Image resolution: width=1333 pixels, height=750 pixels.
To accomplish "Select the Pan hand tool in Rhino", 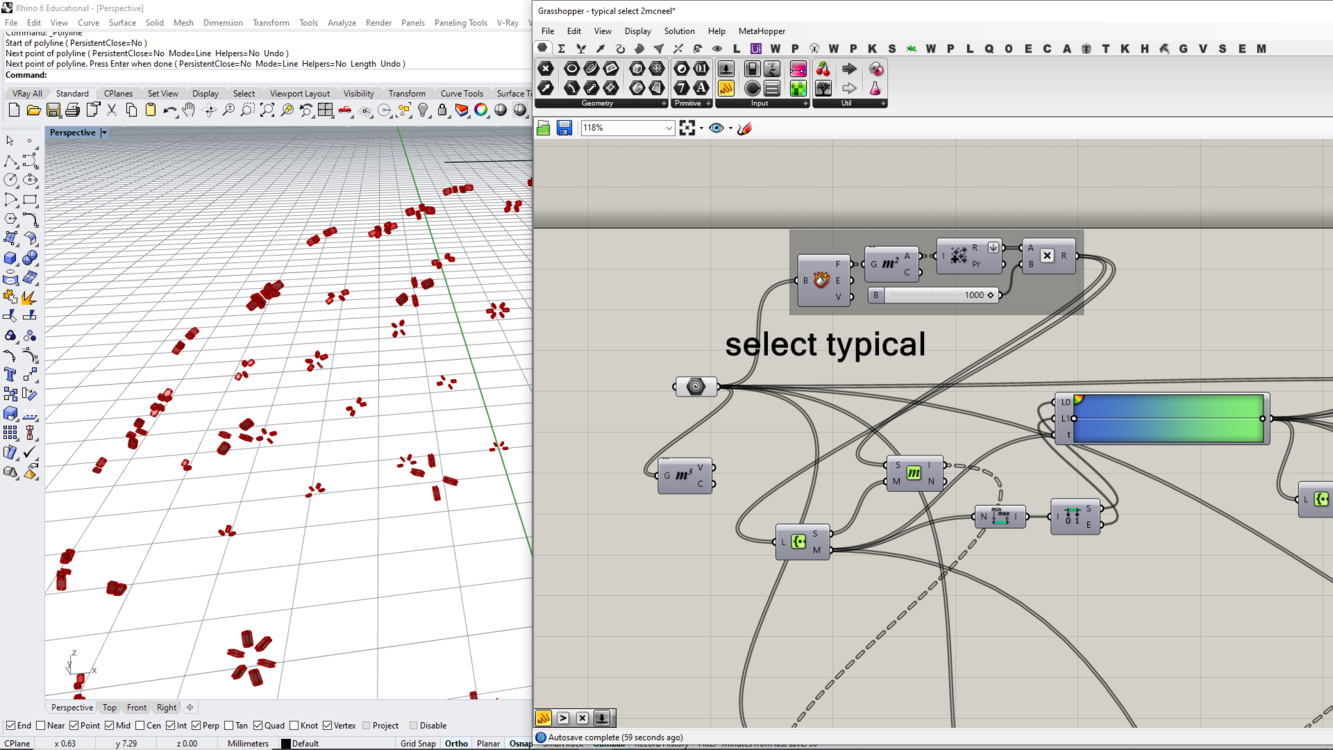I will click(x=189, y=111).
